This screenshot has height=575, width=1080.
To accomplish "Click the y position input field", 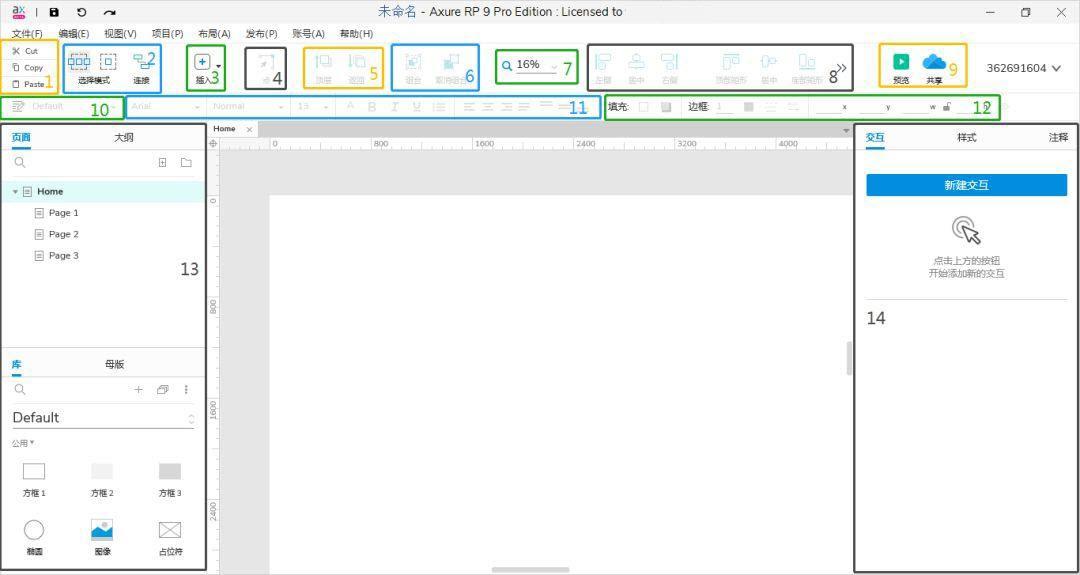I will (872, 107).
